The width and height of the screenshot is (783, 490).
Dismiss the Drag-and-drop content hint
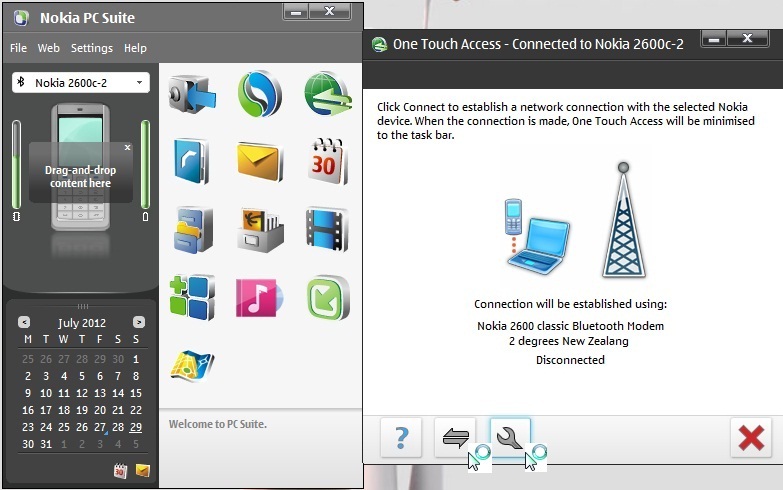[127, 147]
